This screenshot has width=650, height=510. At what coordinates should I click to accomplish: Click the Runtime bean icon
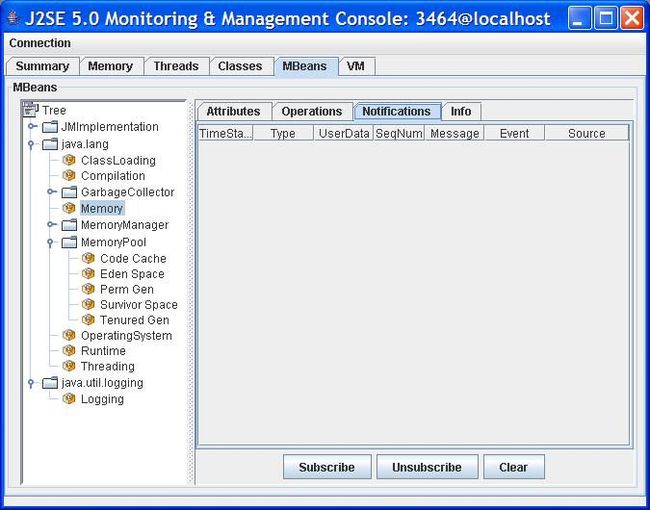(x=69, y=350)
